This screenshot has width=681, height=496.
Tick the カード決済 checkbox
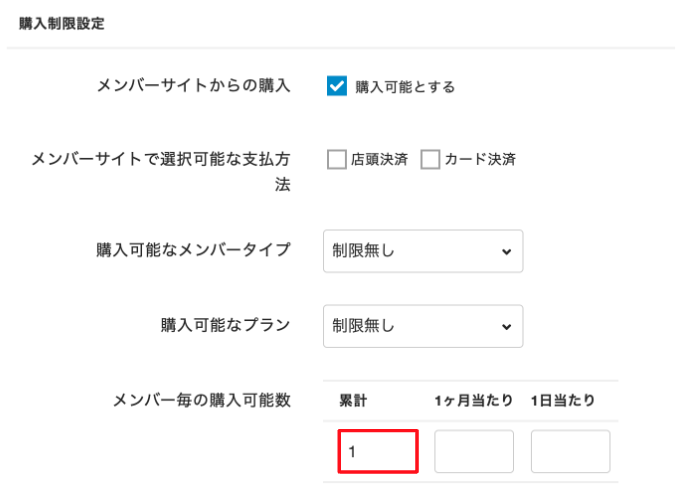click(x=430, y=160)
